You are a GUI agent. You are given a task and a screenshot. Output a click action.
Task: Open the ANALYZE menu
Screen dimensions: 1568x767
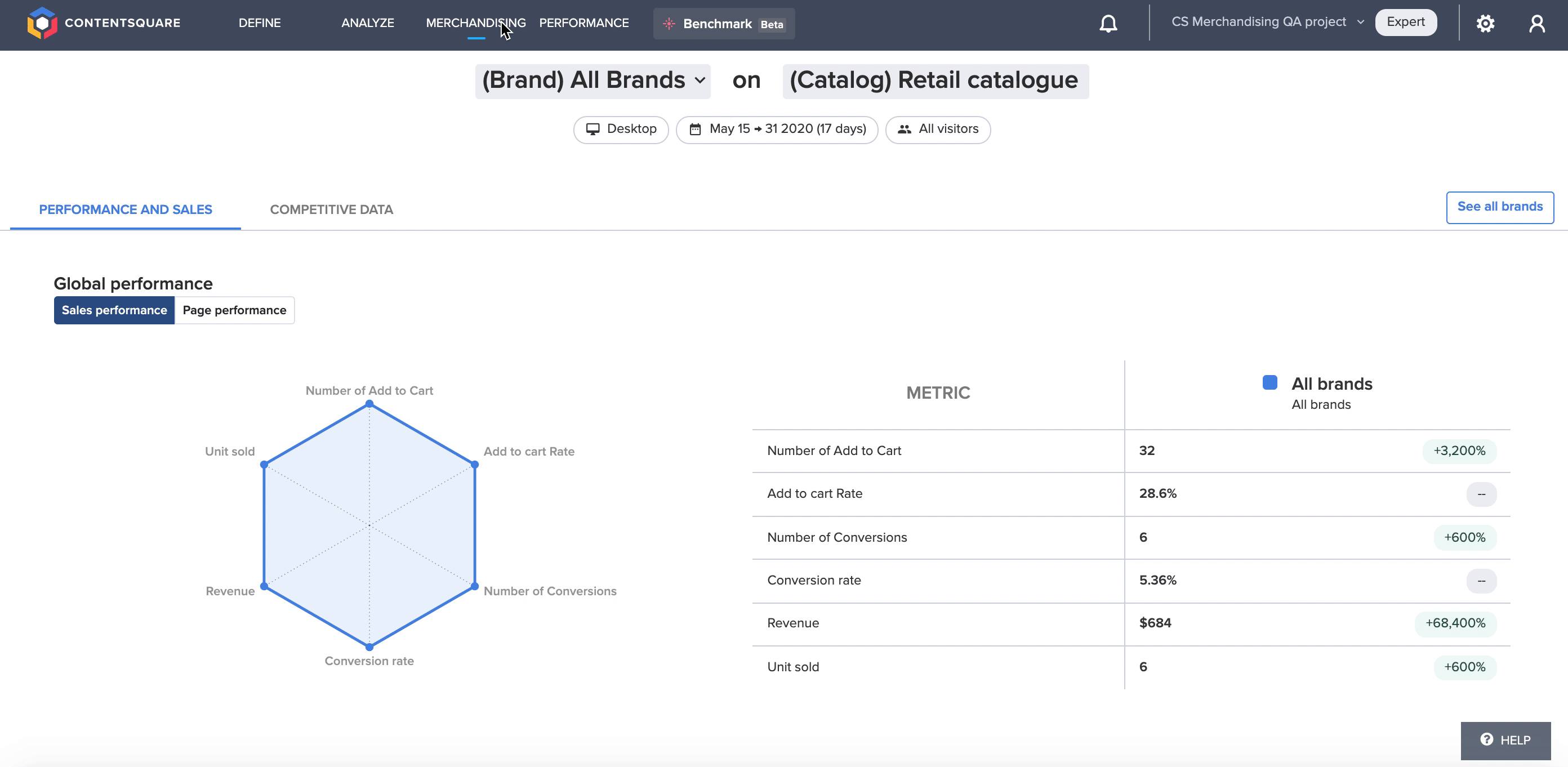(368, 23)
